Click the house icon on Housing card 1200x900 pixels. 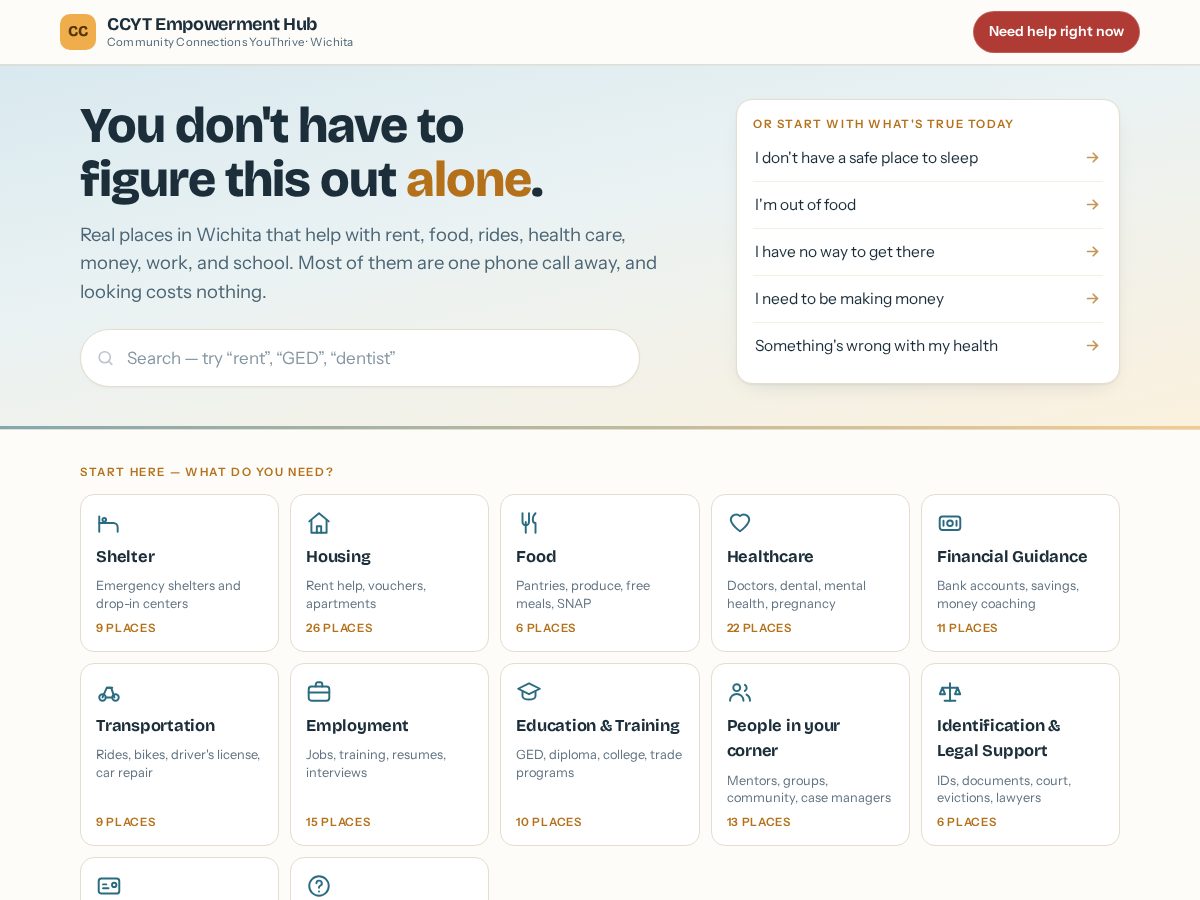click(x=318, y=523)
